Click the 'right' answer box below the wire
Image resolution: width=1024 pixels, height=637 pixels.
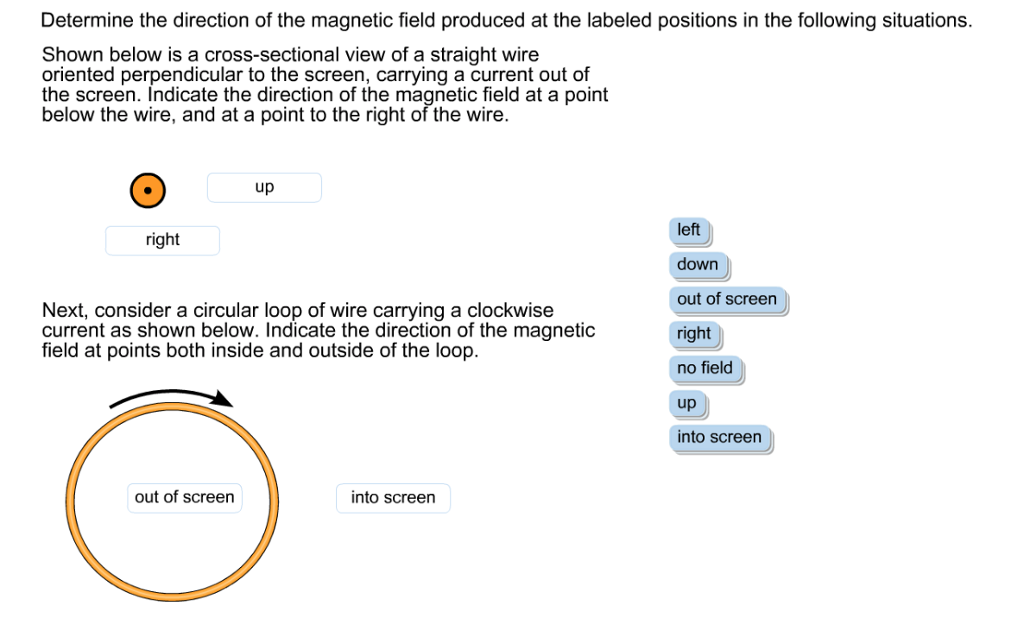coord(162,240)
